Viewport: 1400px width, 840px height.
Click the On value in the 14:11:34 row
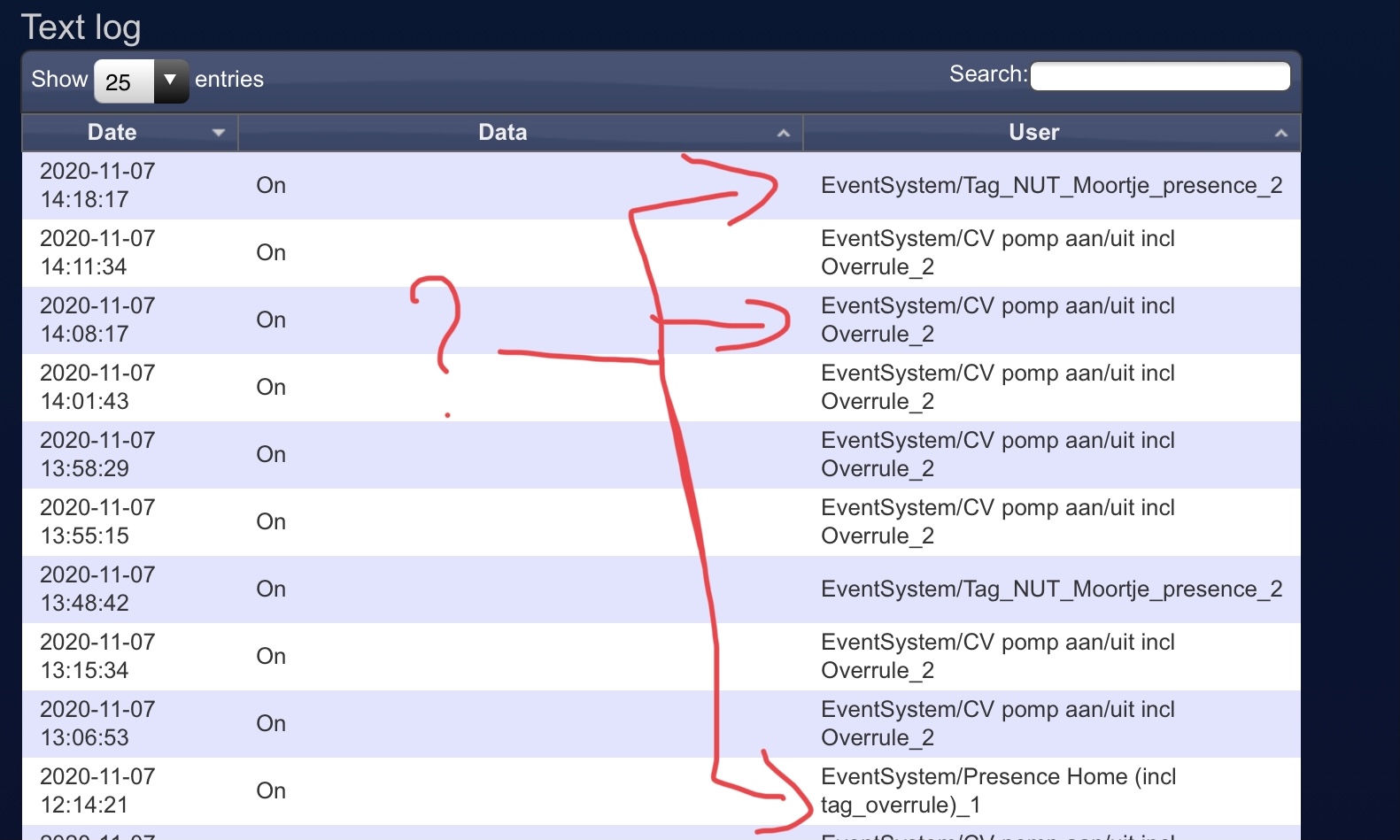point(271,252)
